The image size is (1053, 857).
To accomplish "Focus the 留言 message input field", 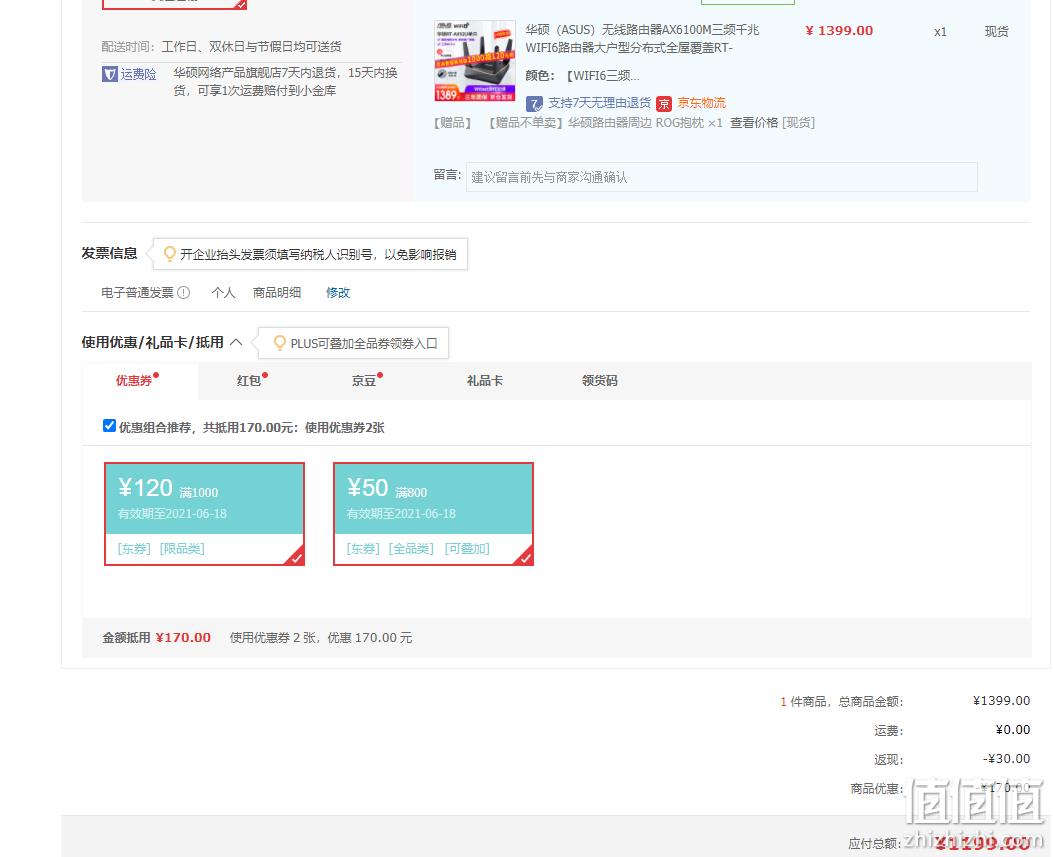I will point(721,177).
